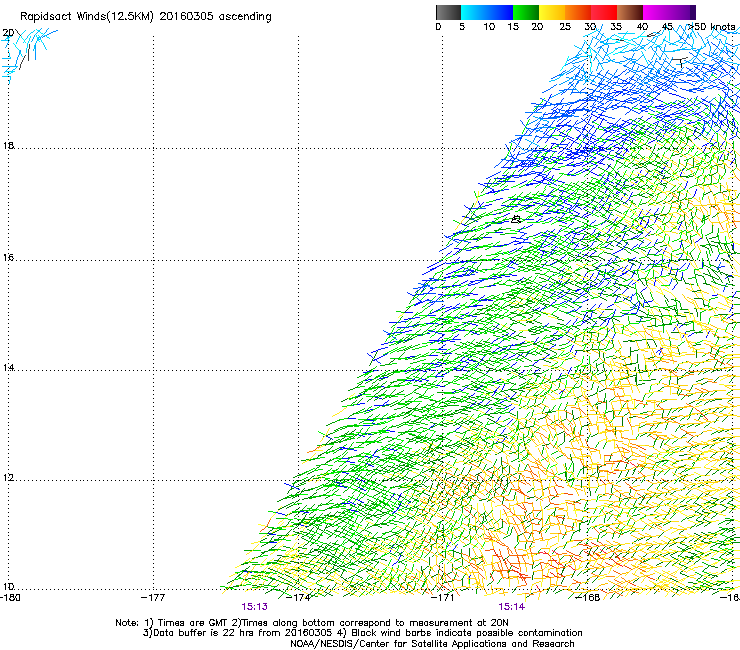Image resolution: width=740 pixels, height=650 pixels.
Task: Click the NOAA/NESDIS credit line
Action: [432, 644]
